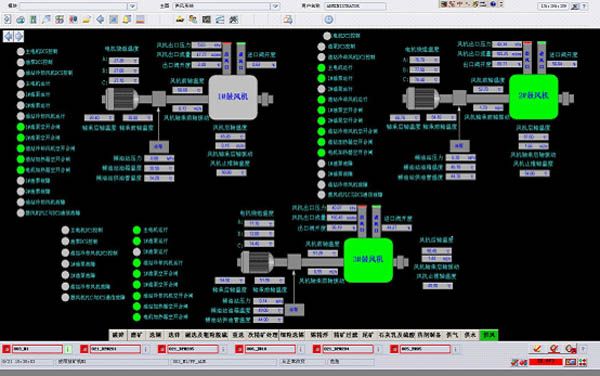
Task: Click the printer icon in the toolbar
Action: [x=288, y=19]
